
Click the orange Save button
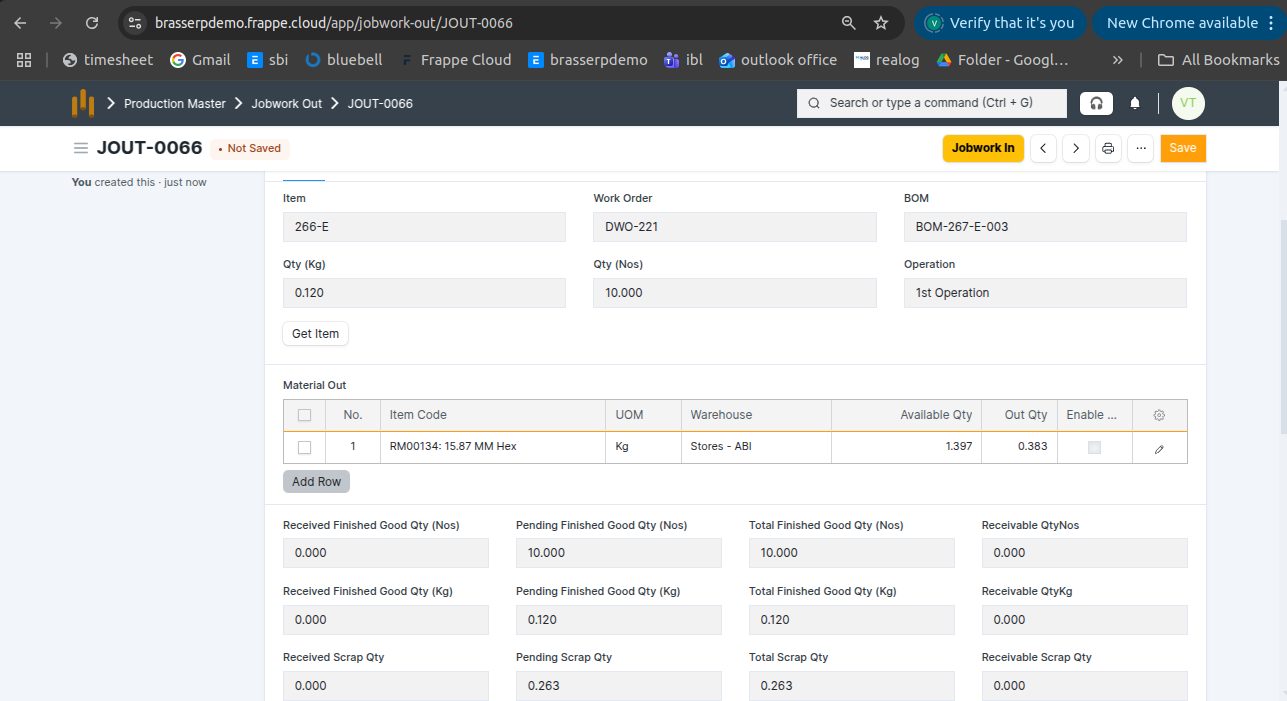tap(1183, 148)
